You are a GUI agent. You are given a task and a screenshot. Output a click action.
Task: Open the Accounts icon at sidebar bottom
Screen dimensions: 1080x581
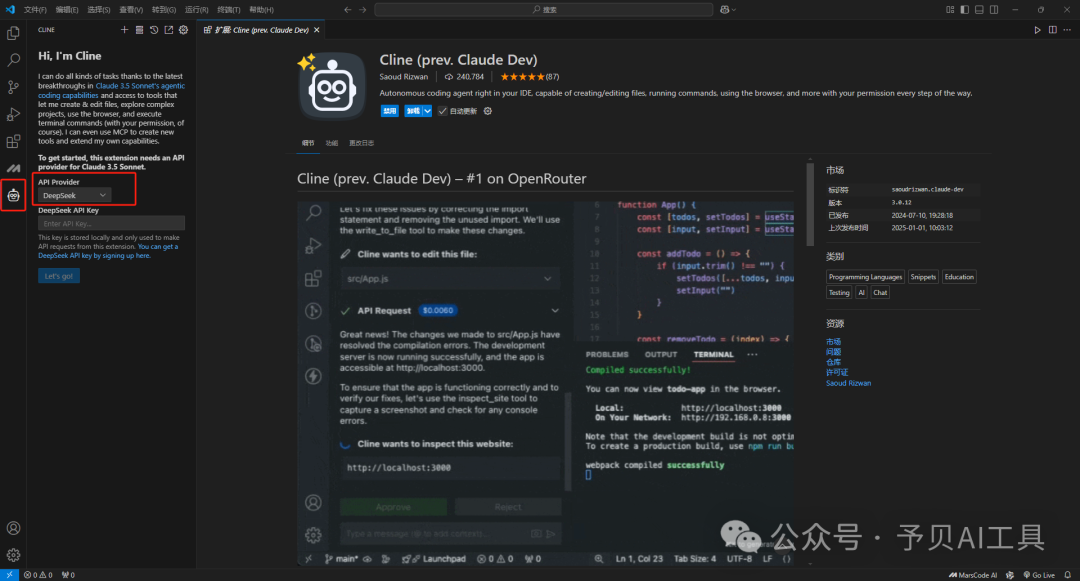tap(13, 528)
